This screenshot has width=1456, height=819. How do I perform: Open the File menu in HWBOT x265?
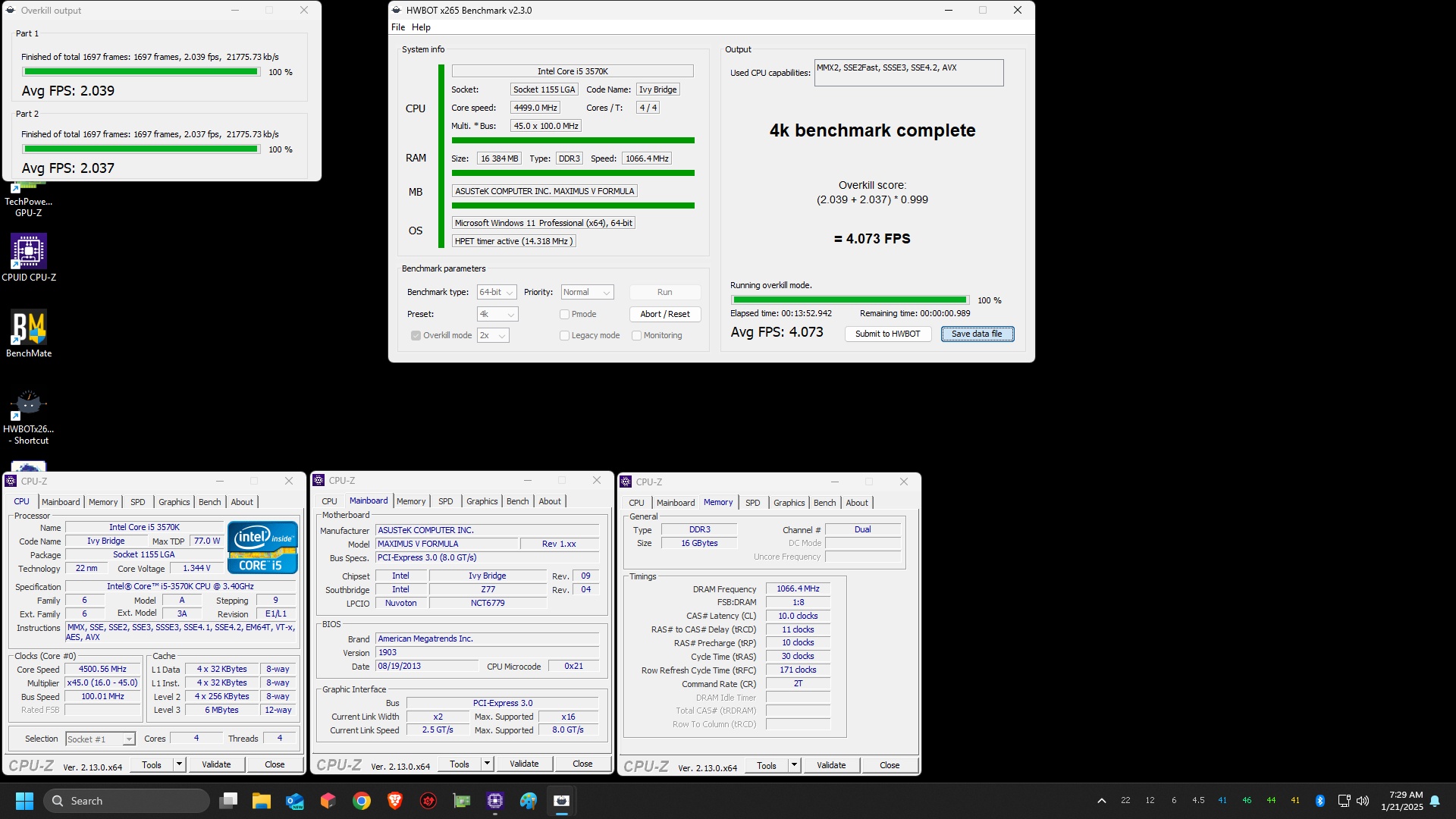pyautogui.click(x=398, y=27)
